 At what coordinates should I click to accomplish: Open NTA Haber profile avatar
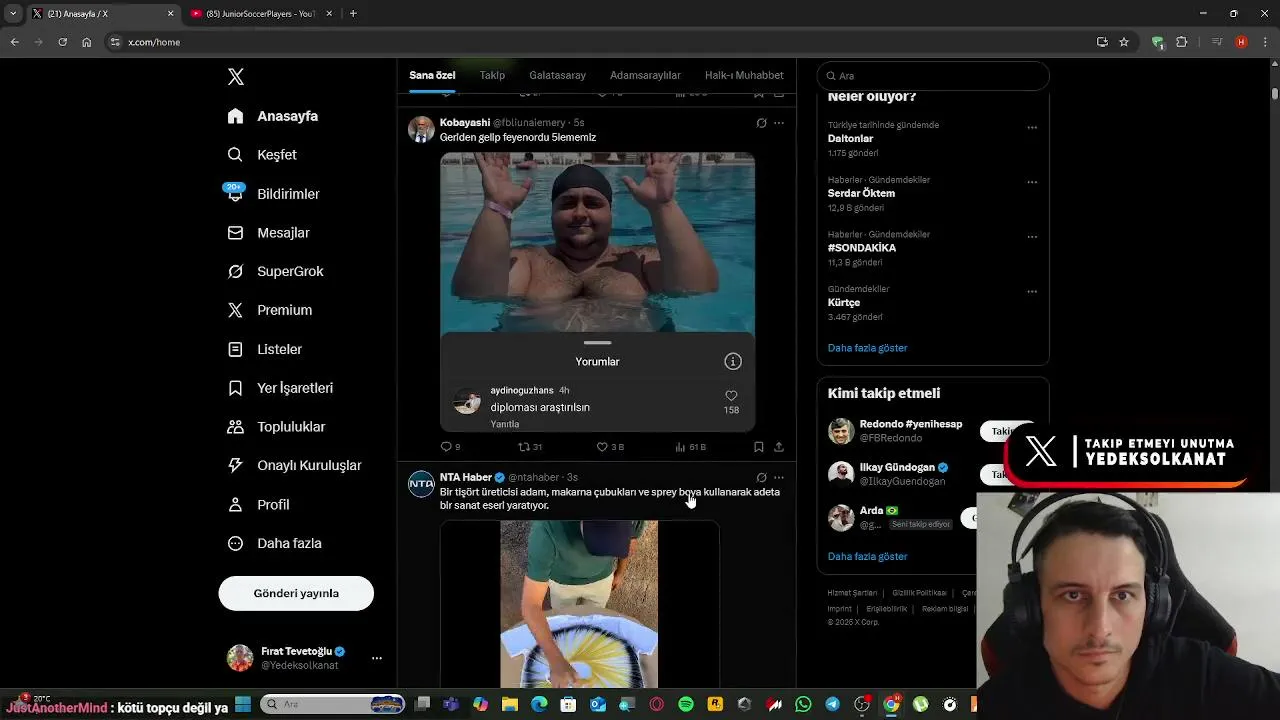click(x=421, y=484)
